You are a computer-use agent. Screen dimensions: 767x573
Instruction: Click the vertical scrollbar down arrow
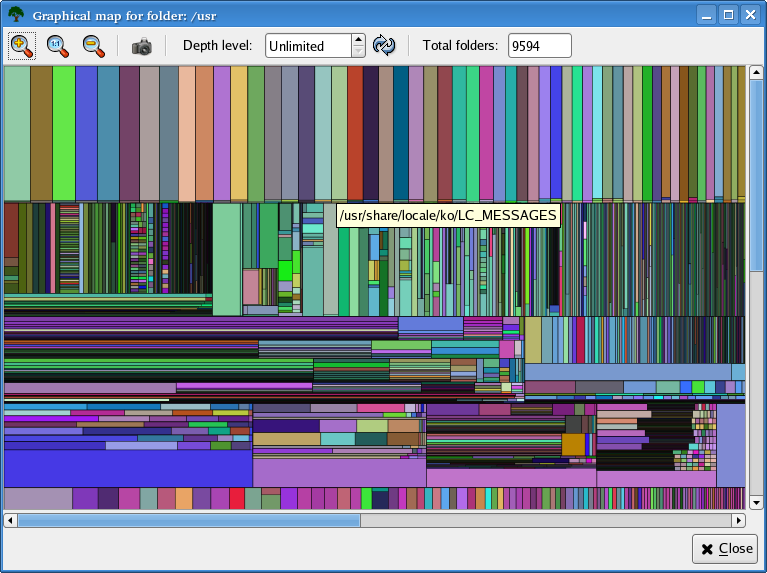click(756, 503)
